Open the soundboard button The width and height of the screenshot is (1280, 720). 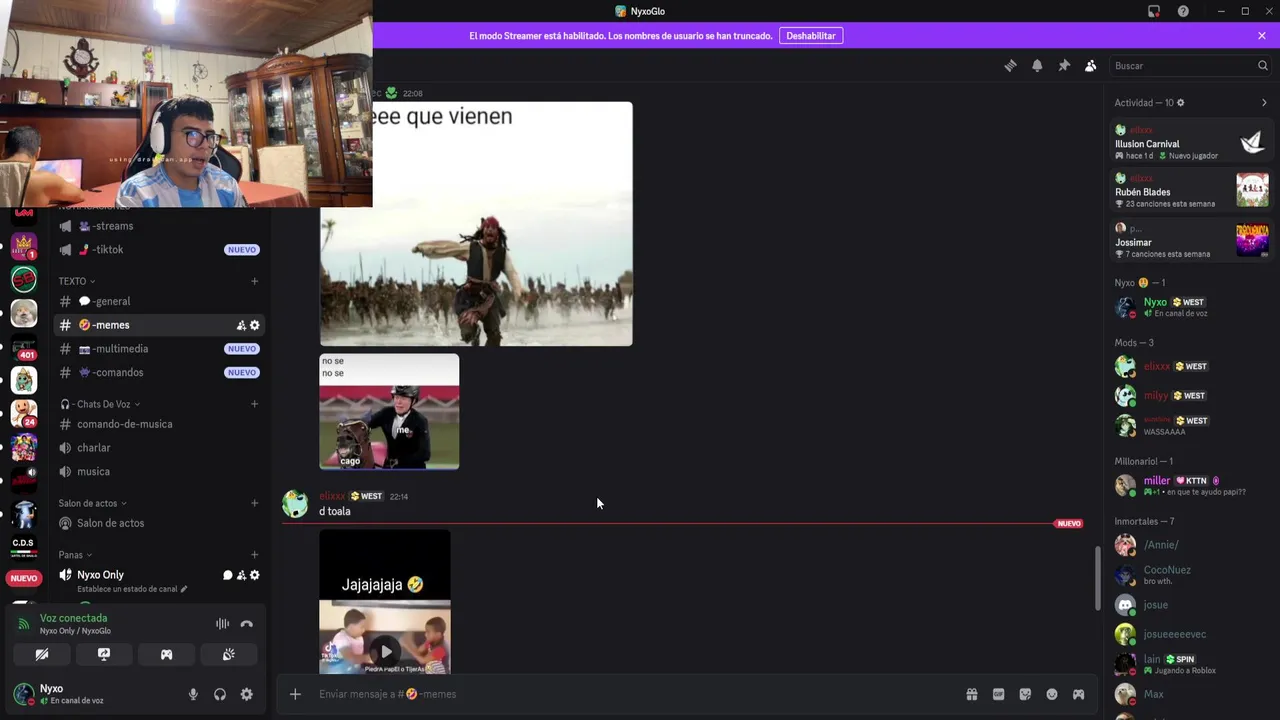click(x=229, y=655)
